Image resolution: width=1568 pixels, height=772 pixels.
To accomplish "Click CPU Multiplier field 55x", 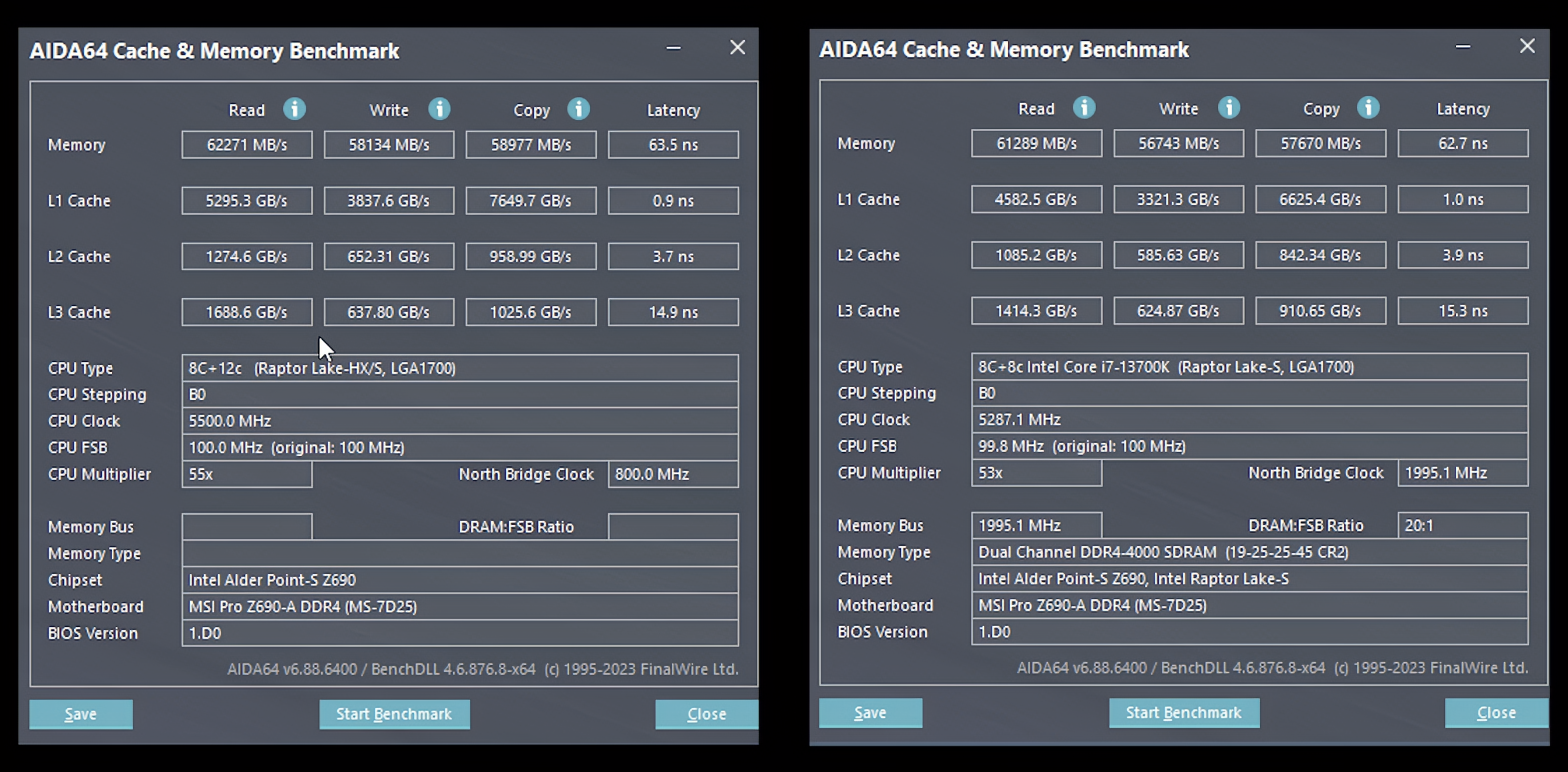I will tap(246, 474).
